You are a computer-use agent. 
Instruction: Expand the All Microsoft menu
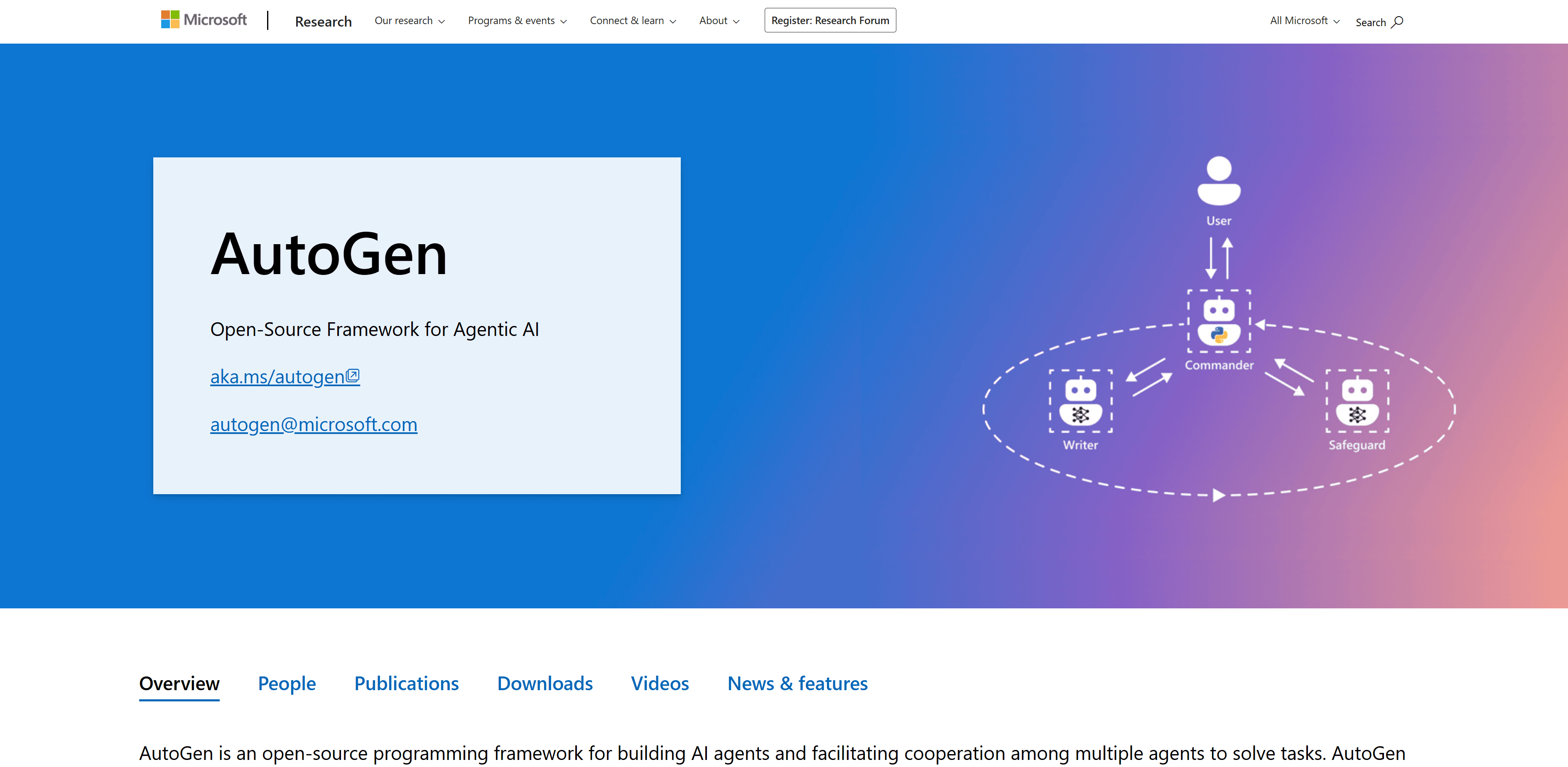tap(1304, 21)
